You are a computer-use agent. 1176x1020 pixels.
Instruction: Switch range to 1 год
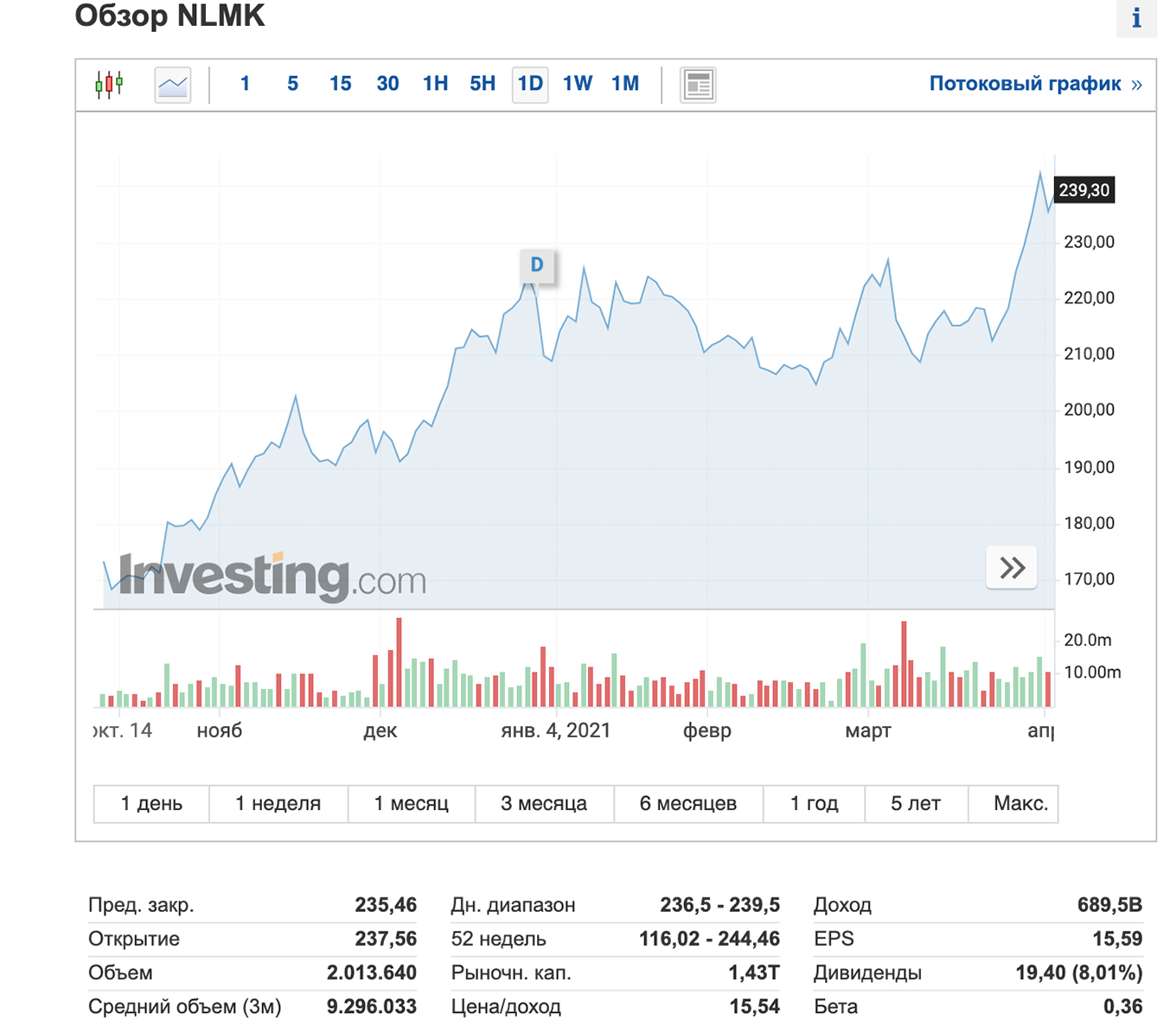[x=814, y=804]
